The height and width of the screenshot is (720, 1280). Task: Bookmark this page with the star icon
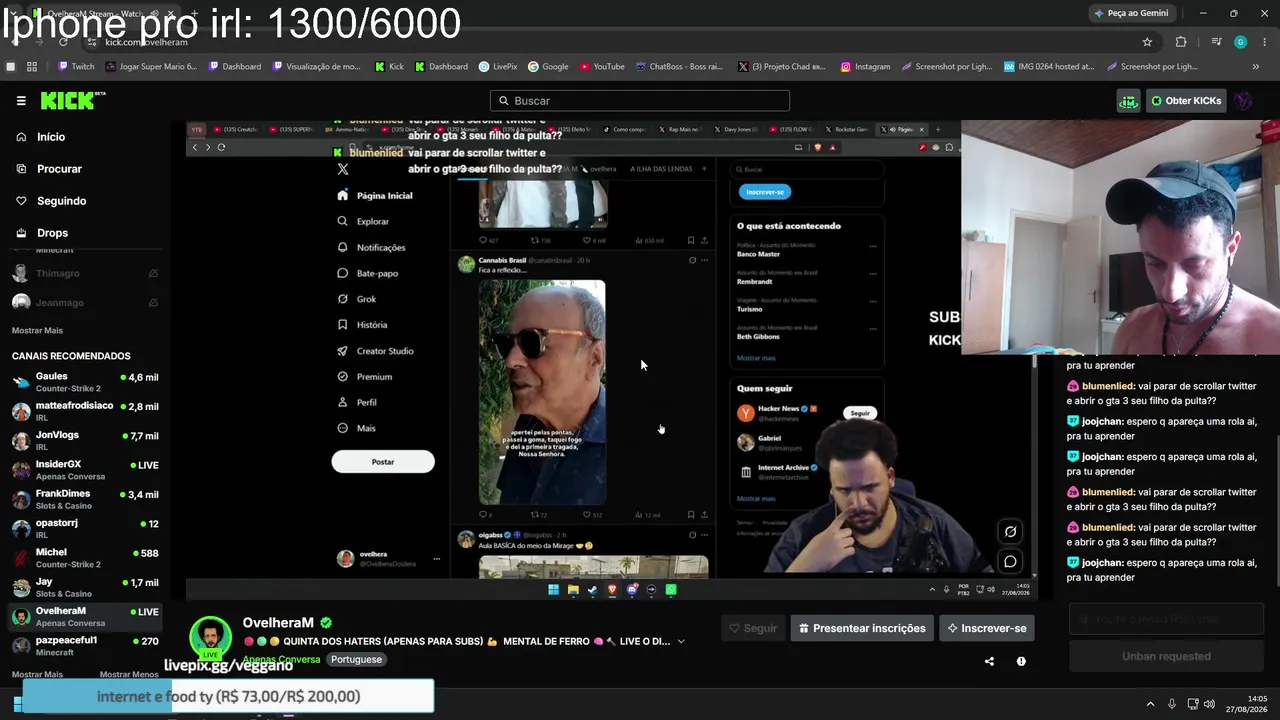1147,42
